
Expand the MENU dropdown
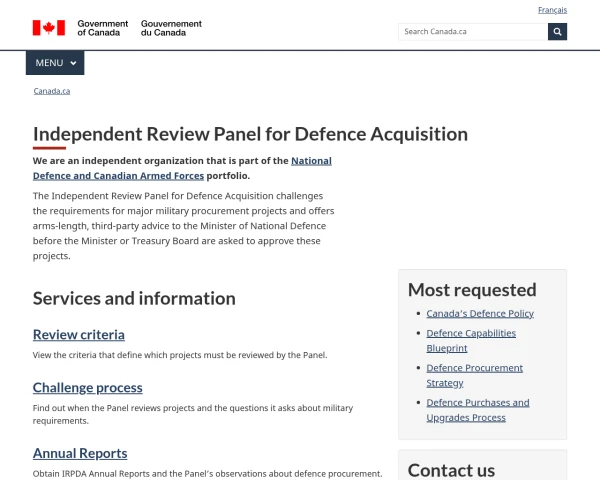point(55,63)
